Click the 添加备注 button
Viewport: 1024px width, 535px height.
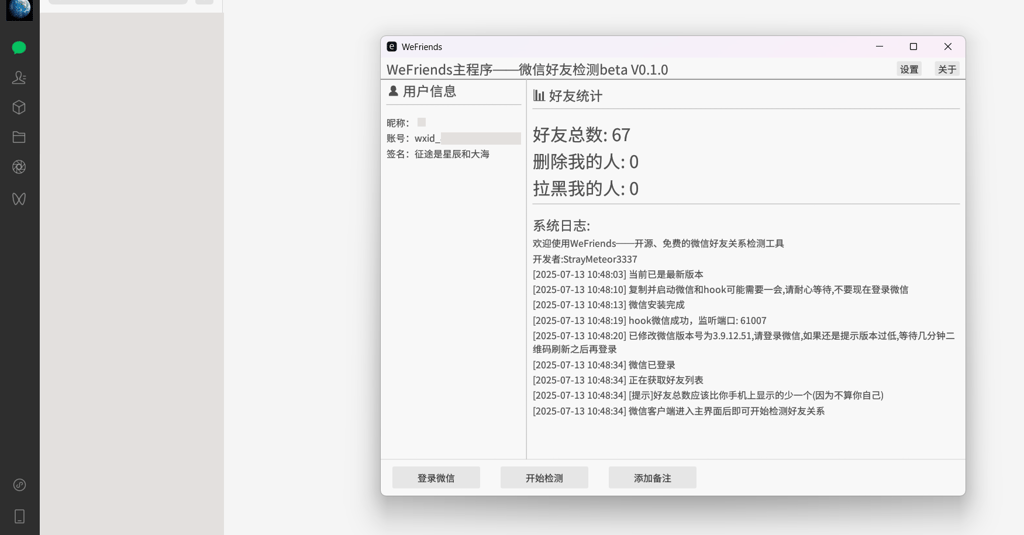click(x=652, y=478)
